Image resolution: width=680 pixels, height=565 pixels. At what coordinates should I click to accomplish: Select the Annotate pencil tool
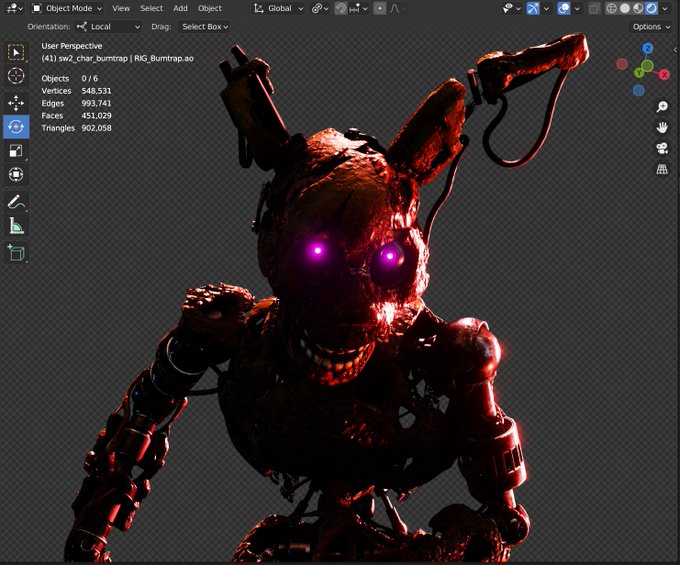point(16,202)
